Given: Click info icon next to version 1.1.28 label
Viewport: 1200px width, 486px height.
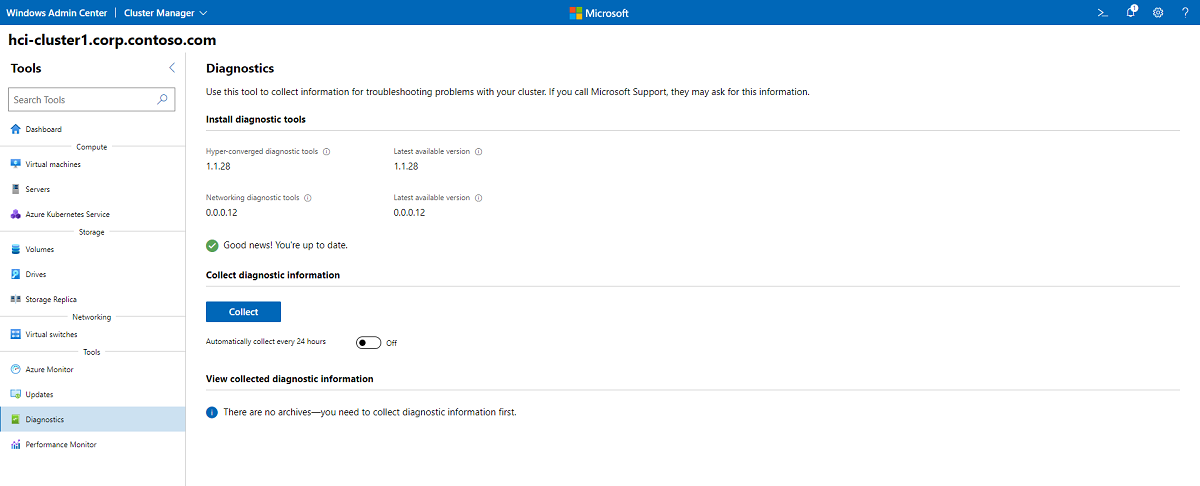Looking at the screenshot, I should 478,152.
